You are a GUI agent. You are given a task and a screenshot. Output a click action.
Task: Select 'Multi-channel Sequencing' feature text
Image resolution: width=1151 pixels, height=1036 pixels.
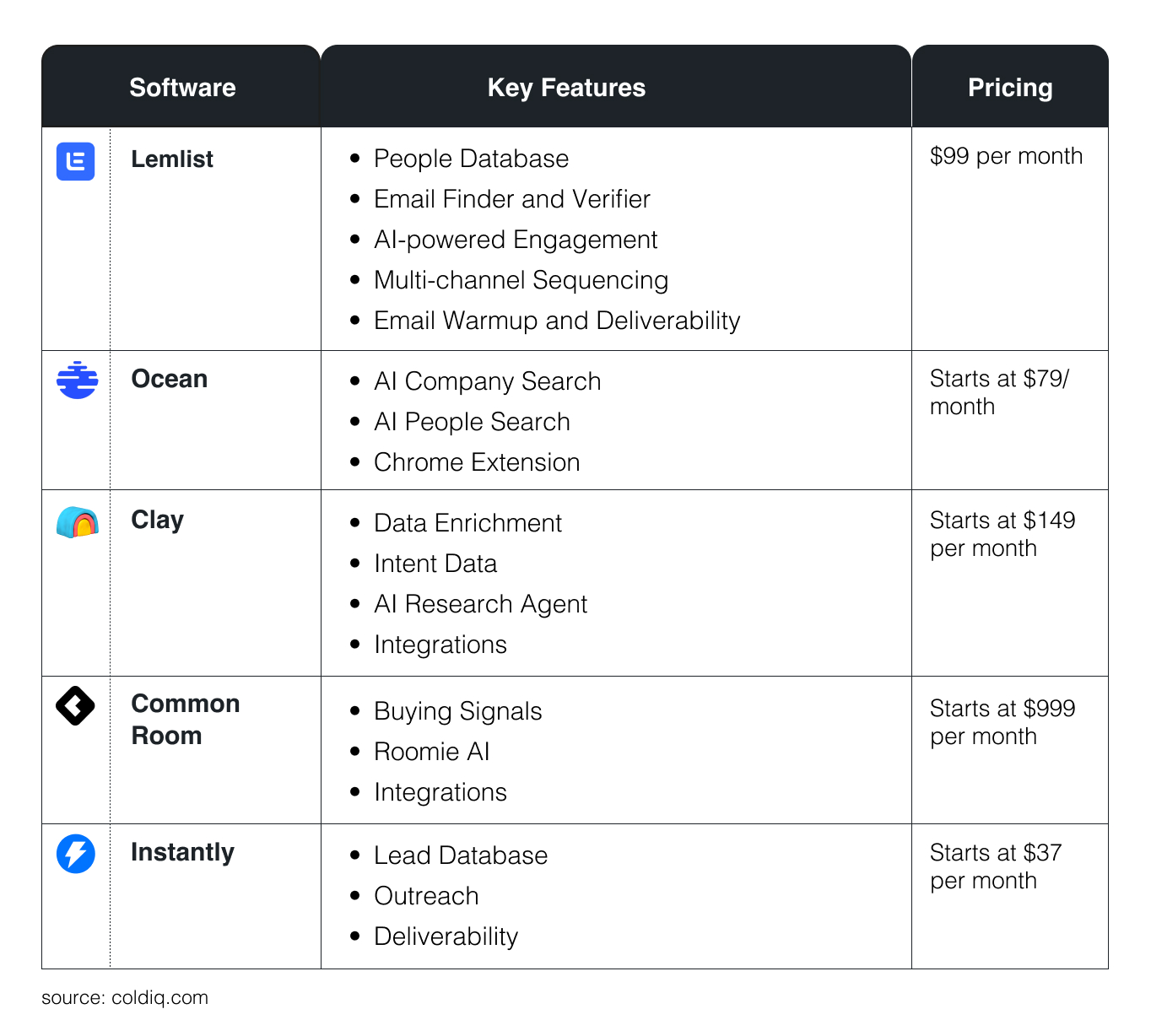521,280
